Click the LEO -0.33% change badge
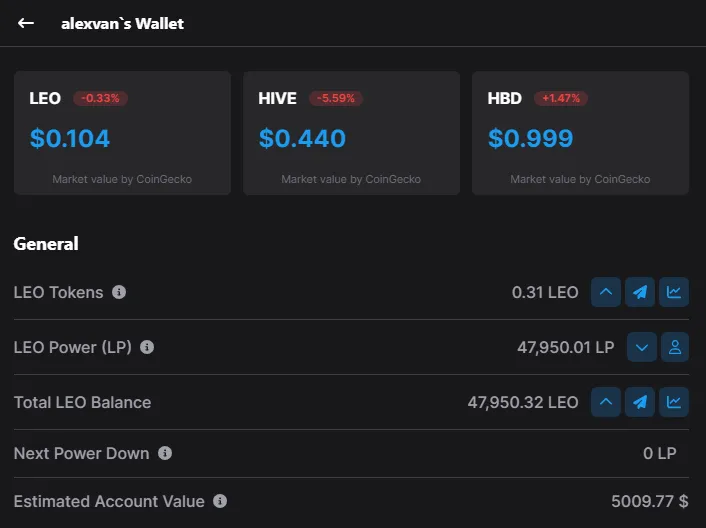The image size is (706, 528). (x=100, y=98)
